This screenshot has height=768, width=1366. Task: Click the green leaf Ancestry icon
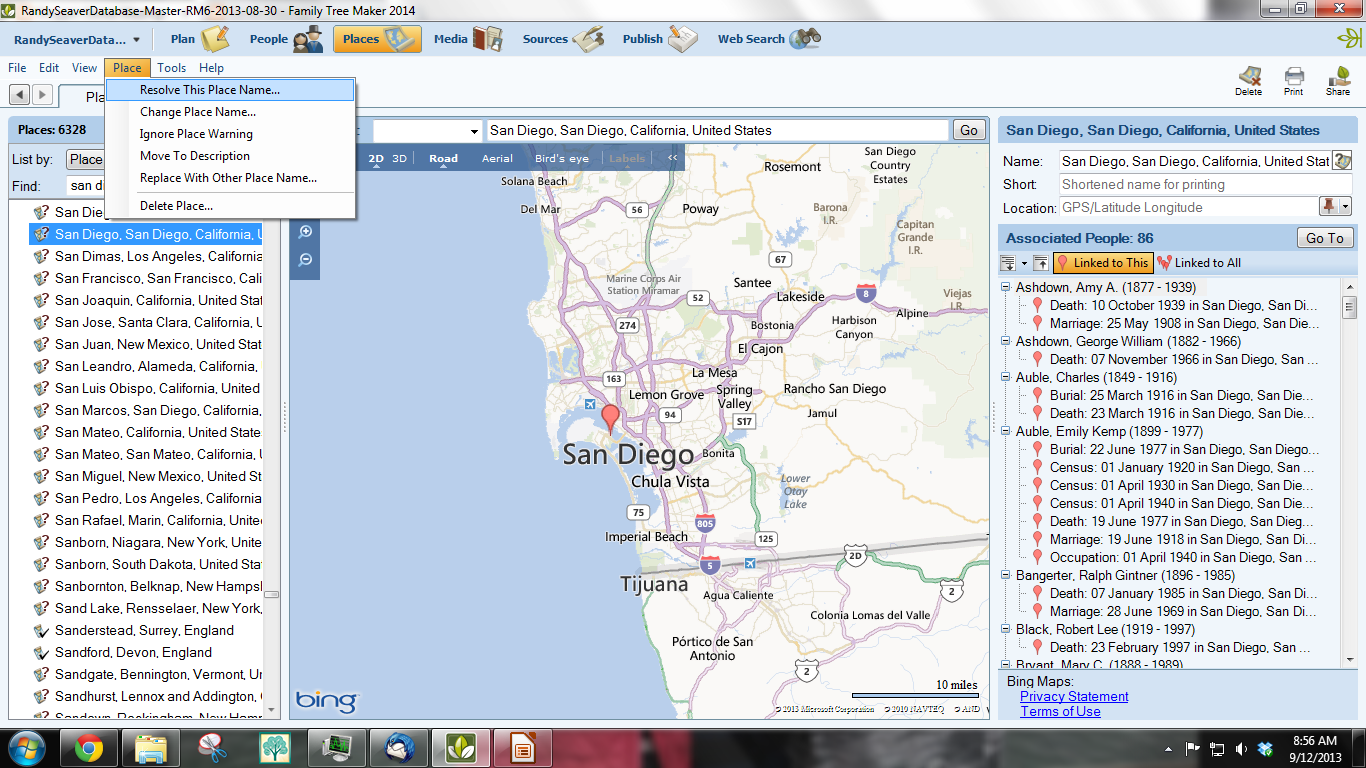pos(1348,39)
